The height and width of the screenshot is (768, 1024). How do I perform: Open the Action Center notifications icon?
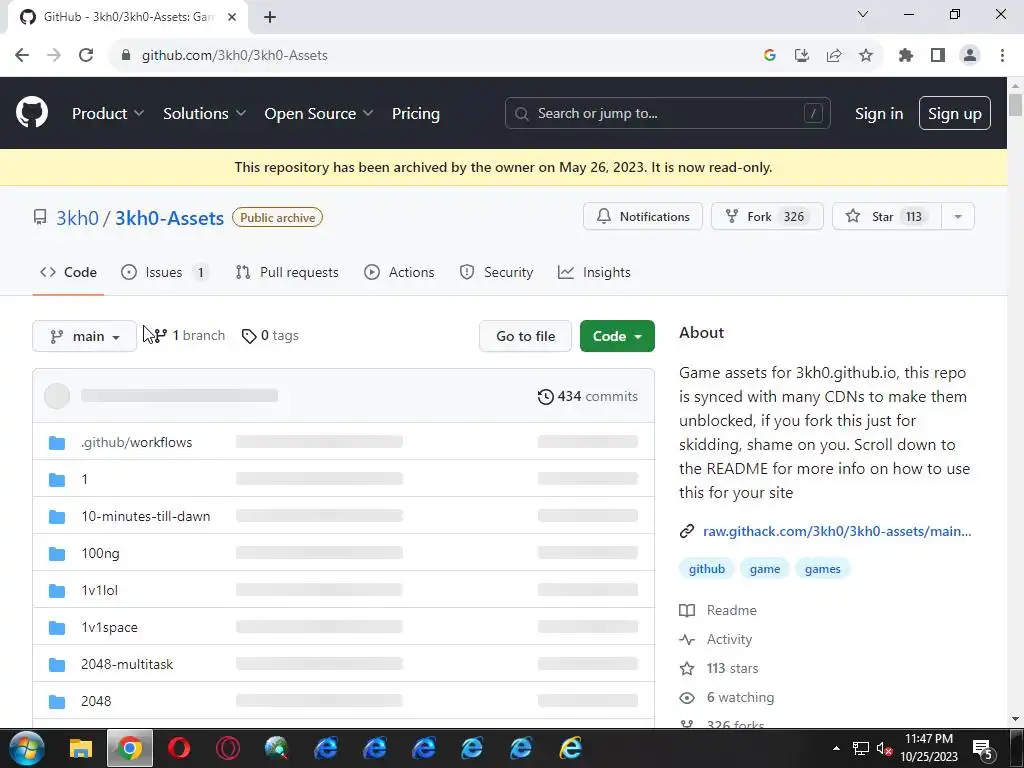coord(983,749)
